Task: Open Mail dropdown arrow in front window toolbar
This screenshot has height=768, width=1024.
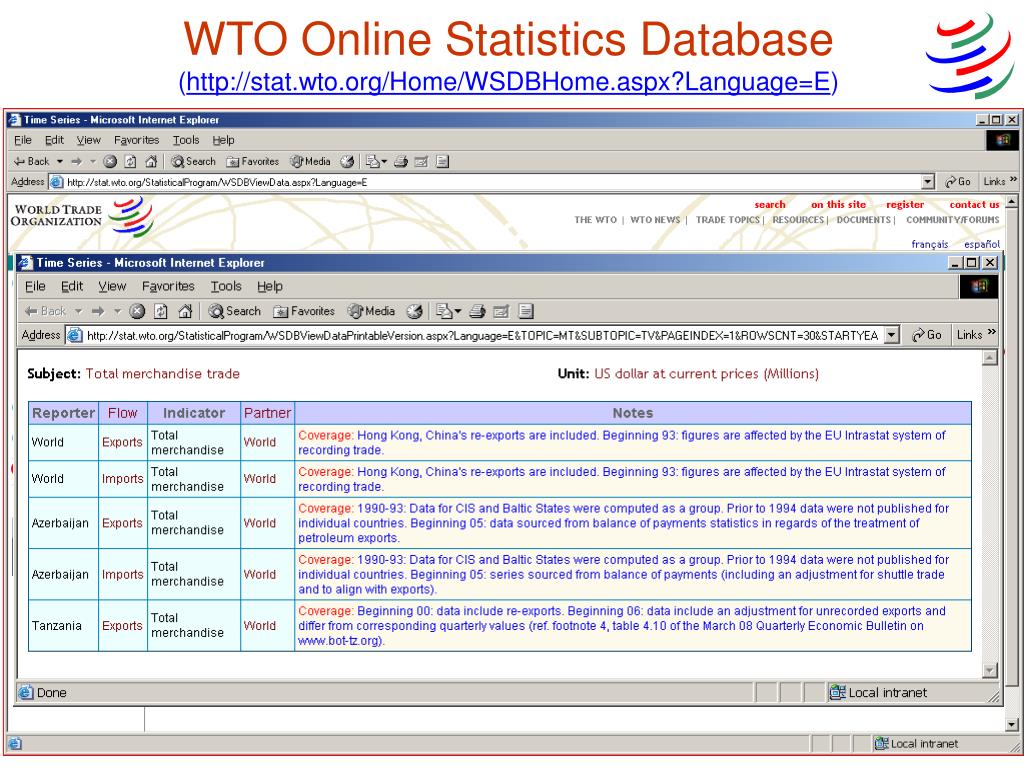Action: pos(457,312)
